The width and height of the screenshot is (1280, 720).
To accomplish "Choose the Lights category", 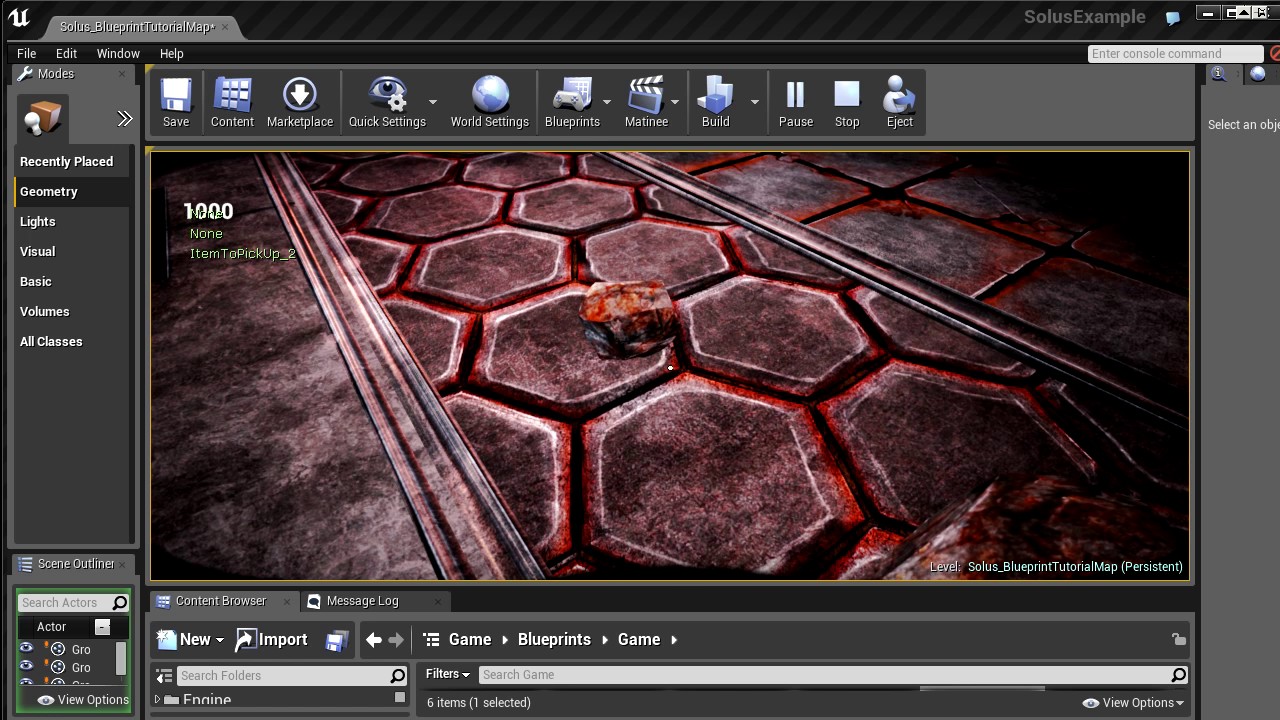I will 72,222.
